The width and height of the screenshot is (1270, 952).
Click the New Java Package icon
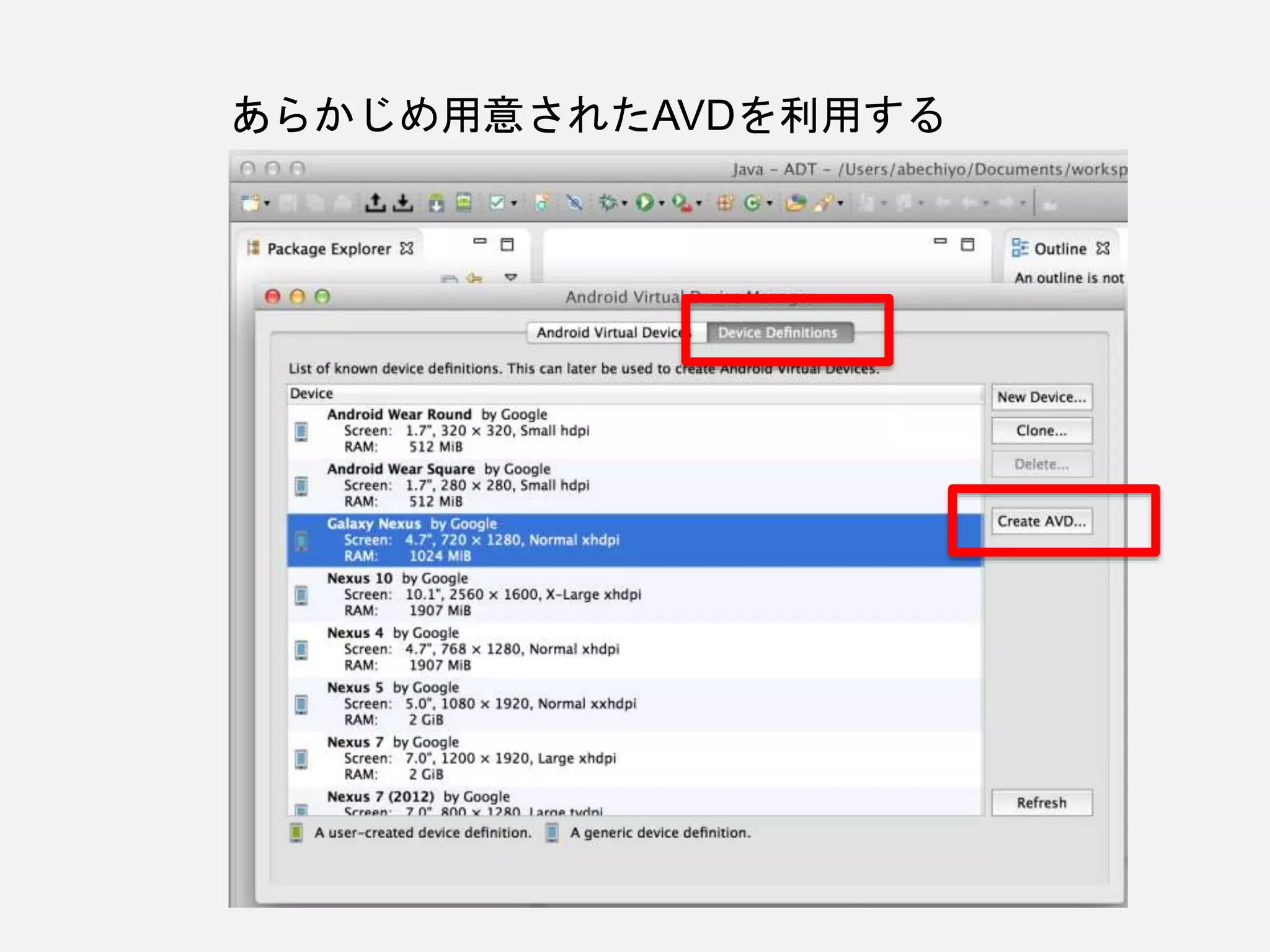[724, 203]
